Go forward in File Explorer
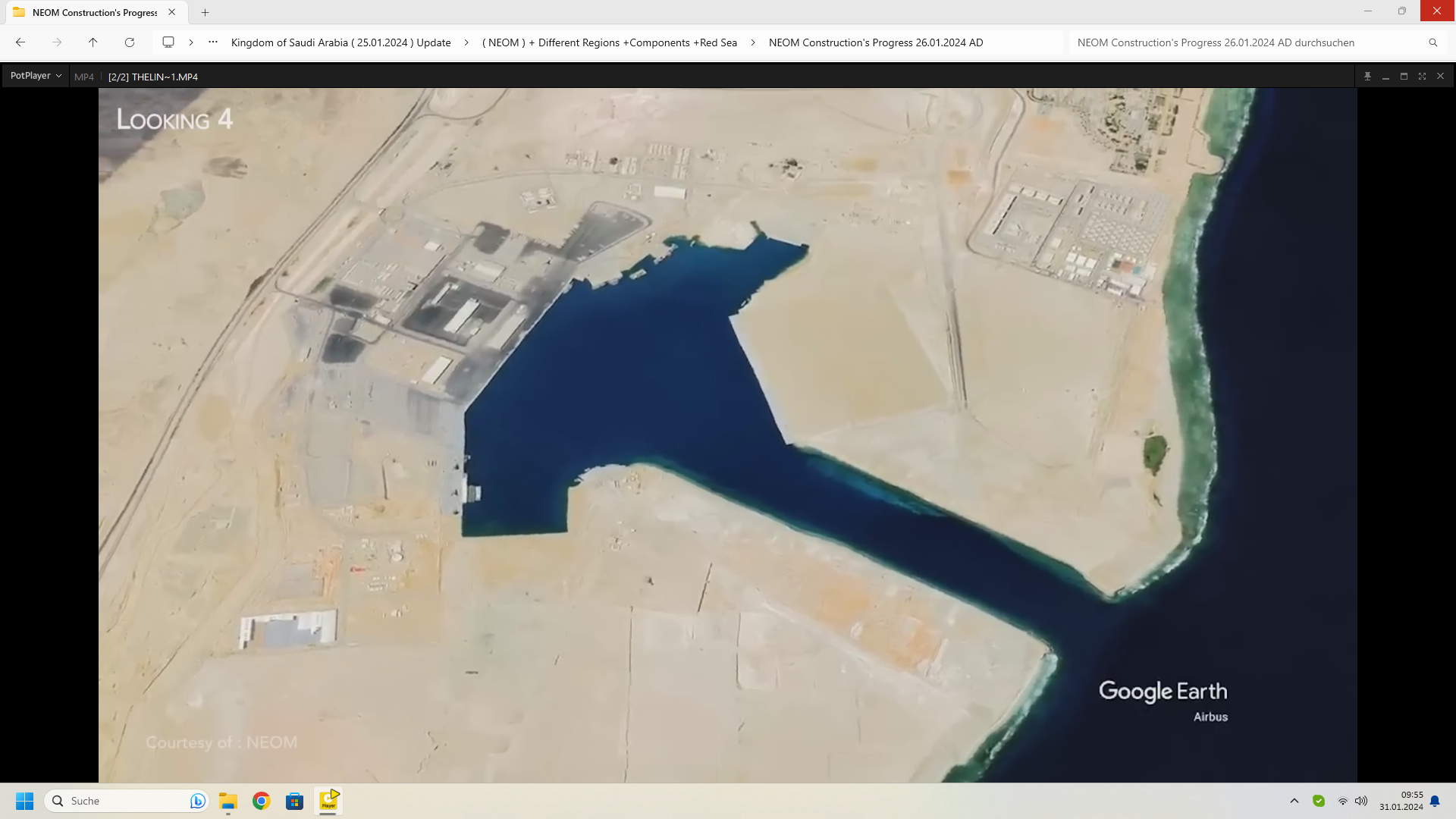The image size is (1456, 819). click(x=57, y=42)
